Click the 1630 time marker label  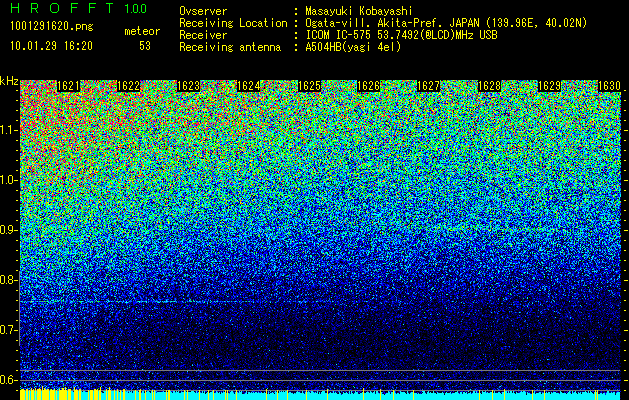pos(609,86)
